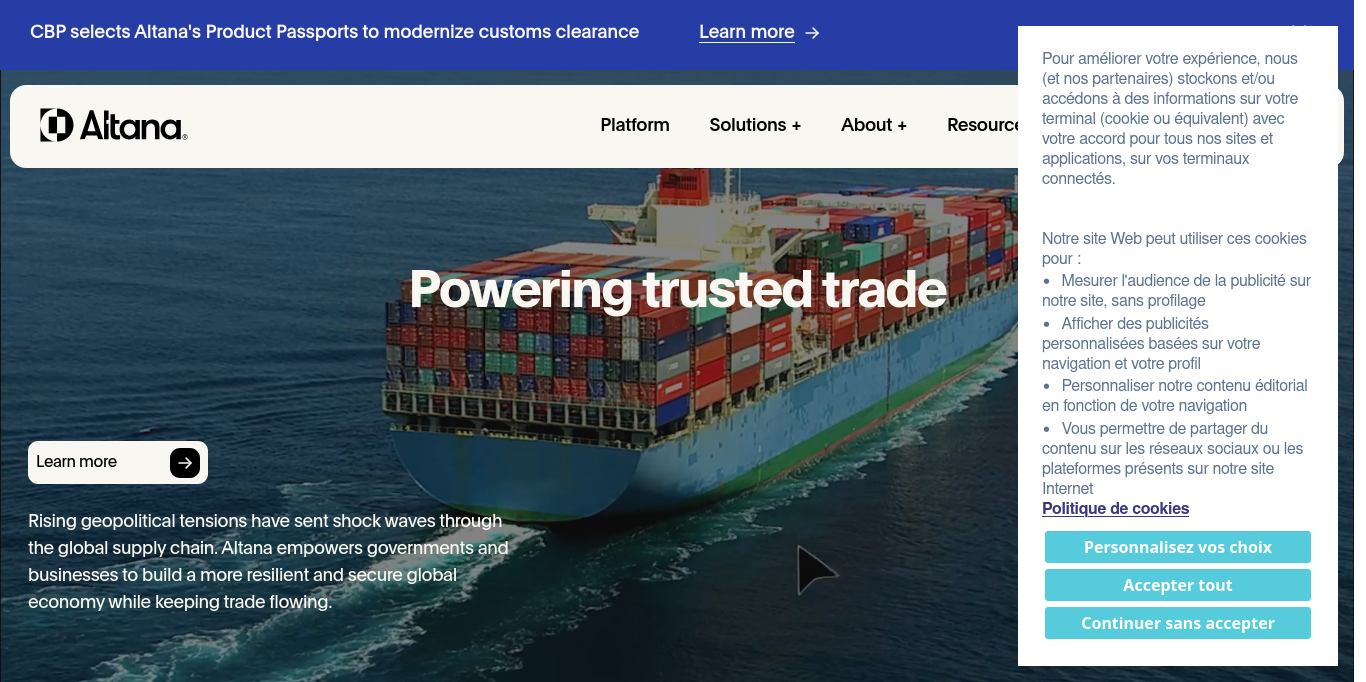Click the Altana wordmark in the navbar

133,126
